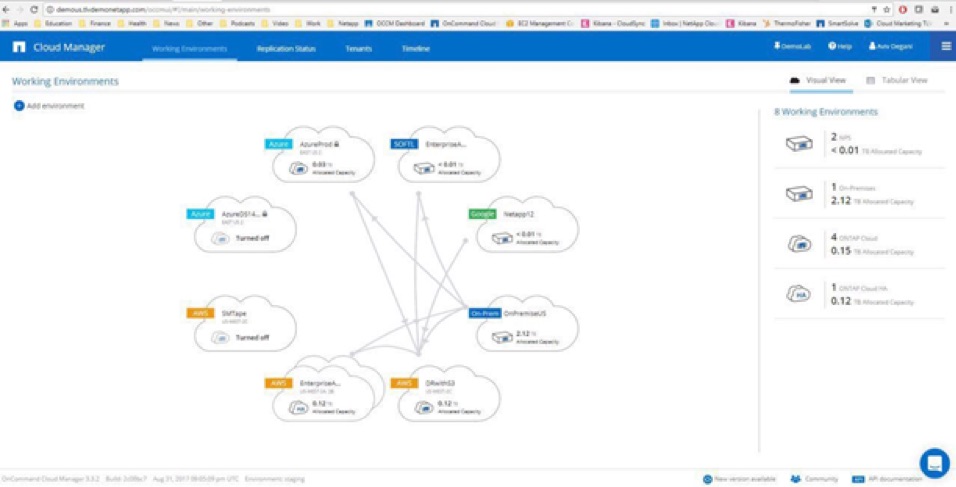Open the hamburger menu in header
This screenshot has height=487, width=956.
click(945, 47)
